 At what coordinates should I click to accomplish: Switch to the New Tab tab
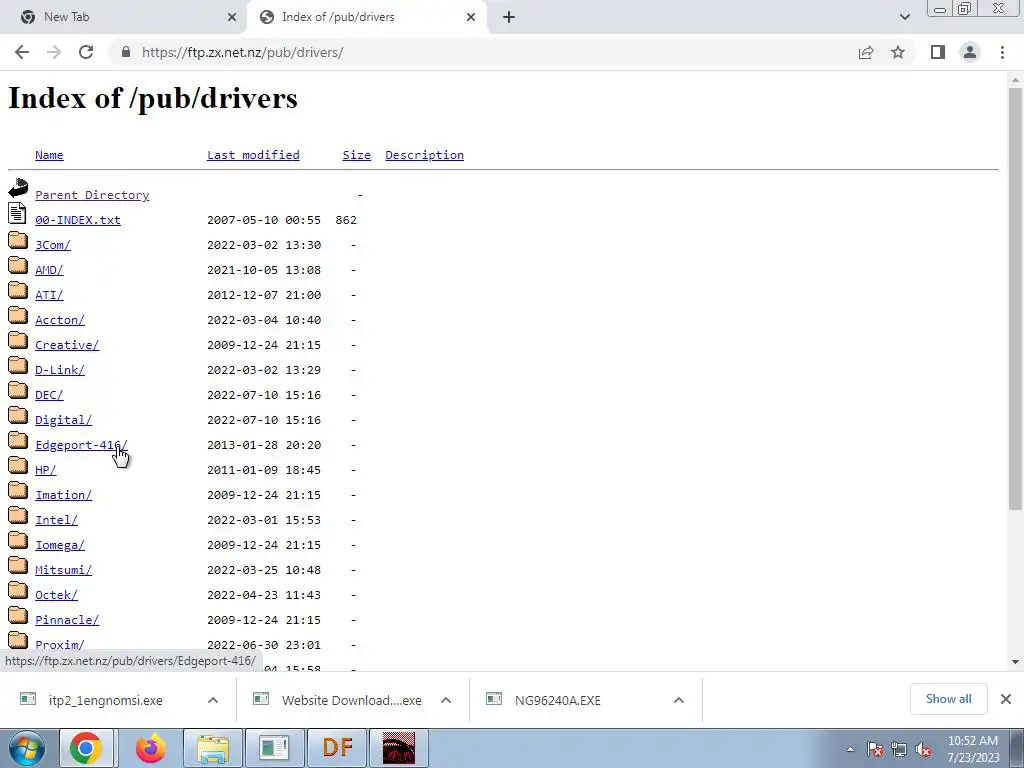pyautogui.click(x=124, y=17)
